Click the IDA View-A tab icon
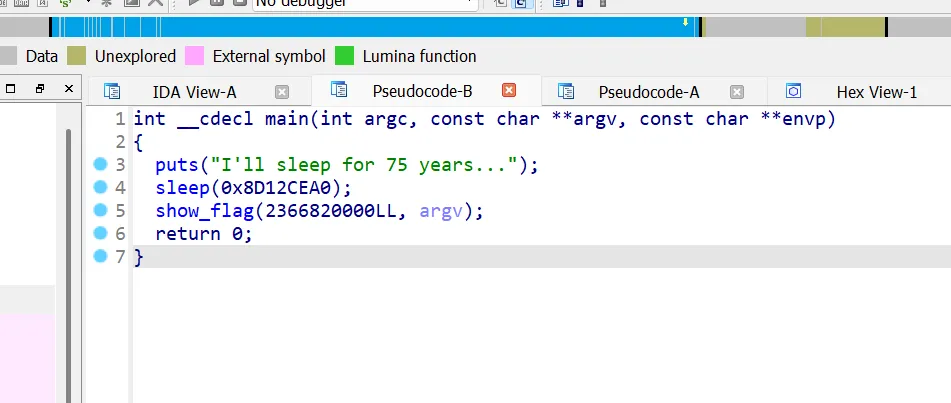The height and width of the screenshot is (403, 951). click(112, 92)
